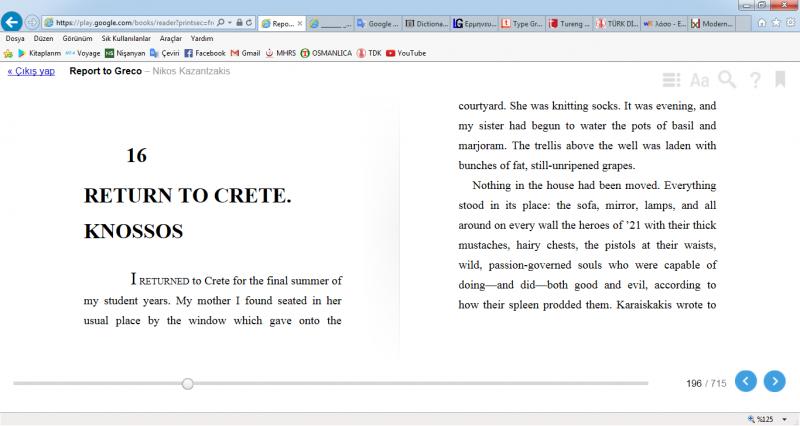The image size is (800, 426).
Task: Switch to the TÜRK Dİ... tab
Action: pos(618,23)
